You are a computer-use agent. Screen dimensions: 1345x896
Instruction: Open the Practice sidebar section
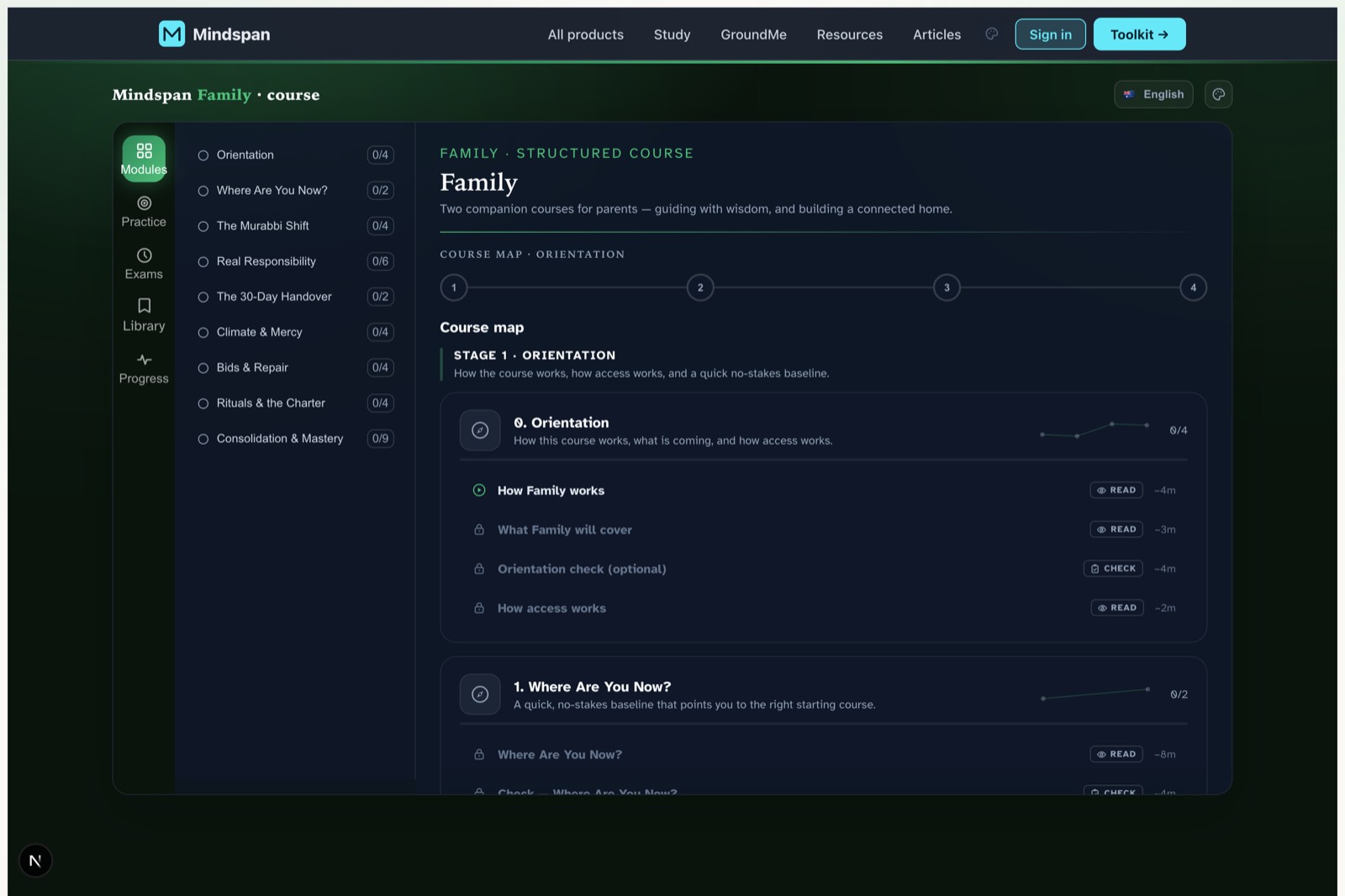[144, 212]
